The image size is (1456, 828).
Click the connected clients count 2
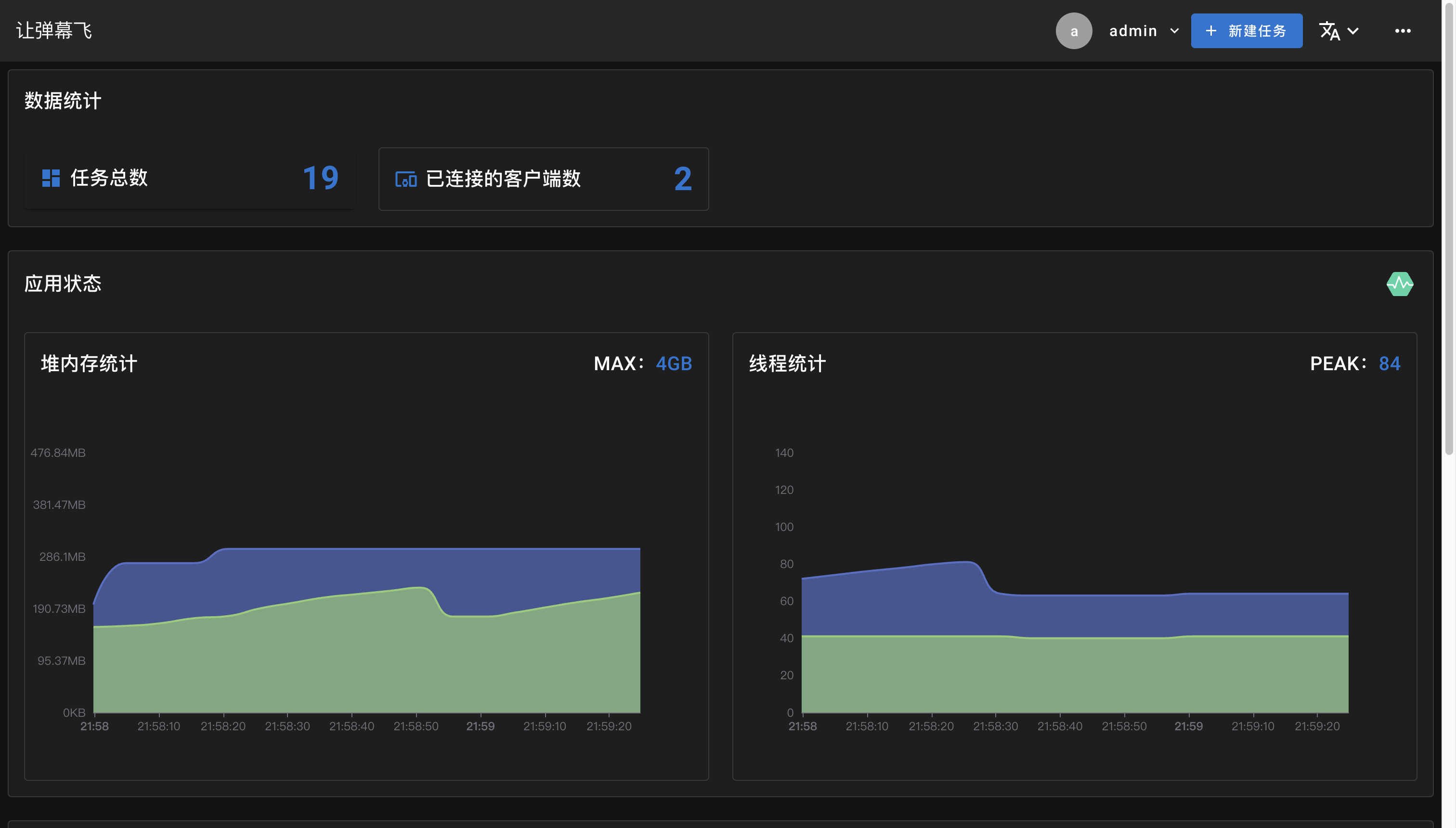click(x=683, y=179)
